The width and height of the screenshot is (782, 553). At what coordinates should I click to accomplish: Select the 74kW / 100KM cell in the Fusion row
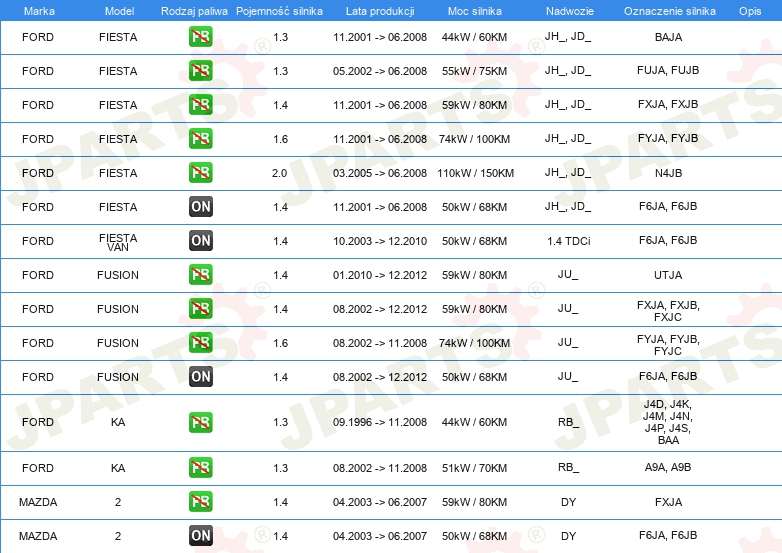tap(474, 343)
